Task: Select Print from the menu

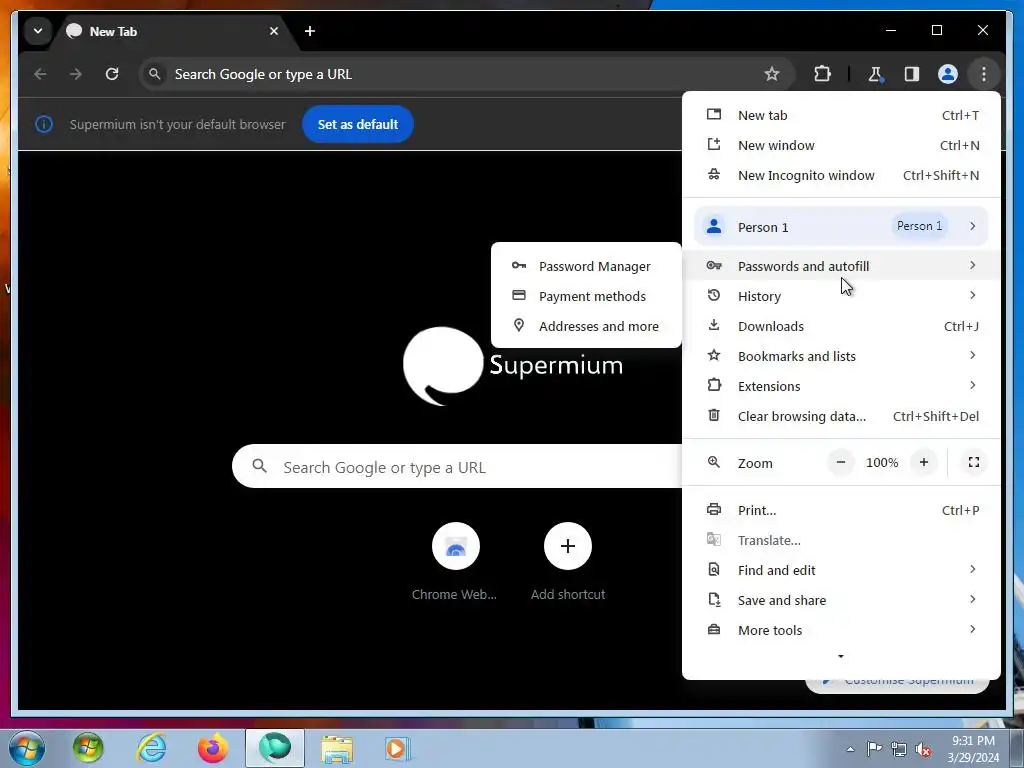Action: 841,510
